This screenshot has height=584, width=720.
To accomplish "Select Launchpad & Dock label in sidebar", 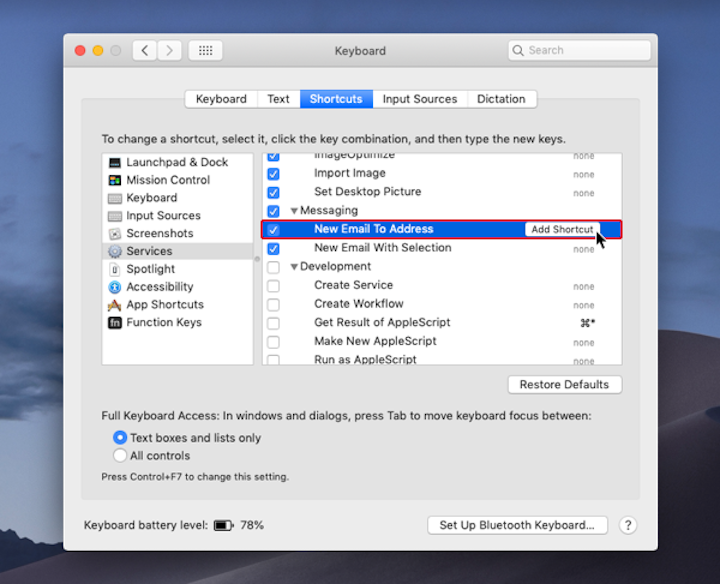I will pos(177,163).
